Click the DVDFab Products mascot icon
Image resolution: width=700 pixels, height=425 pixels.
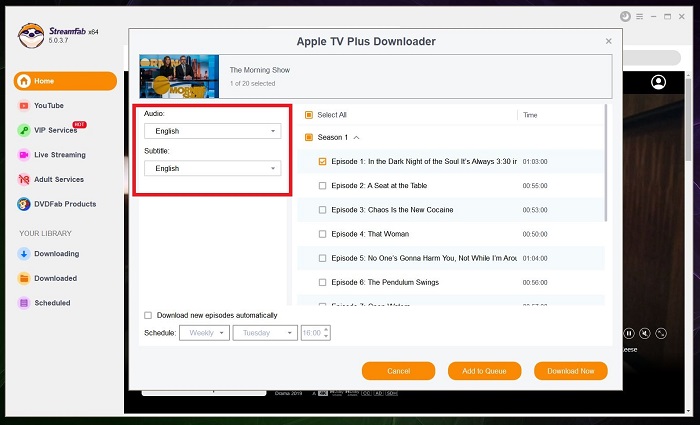tap(23, 204)
